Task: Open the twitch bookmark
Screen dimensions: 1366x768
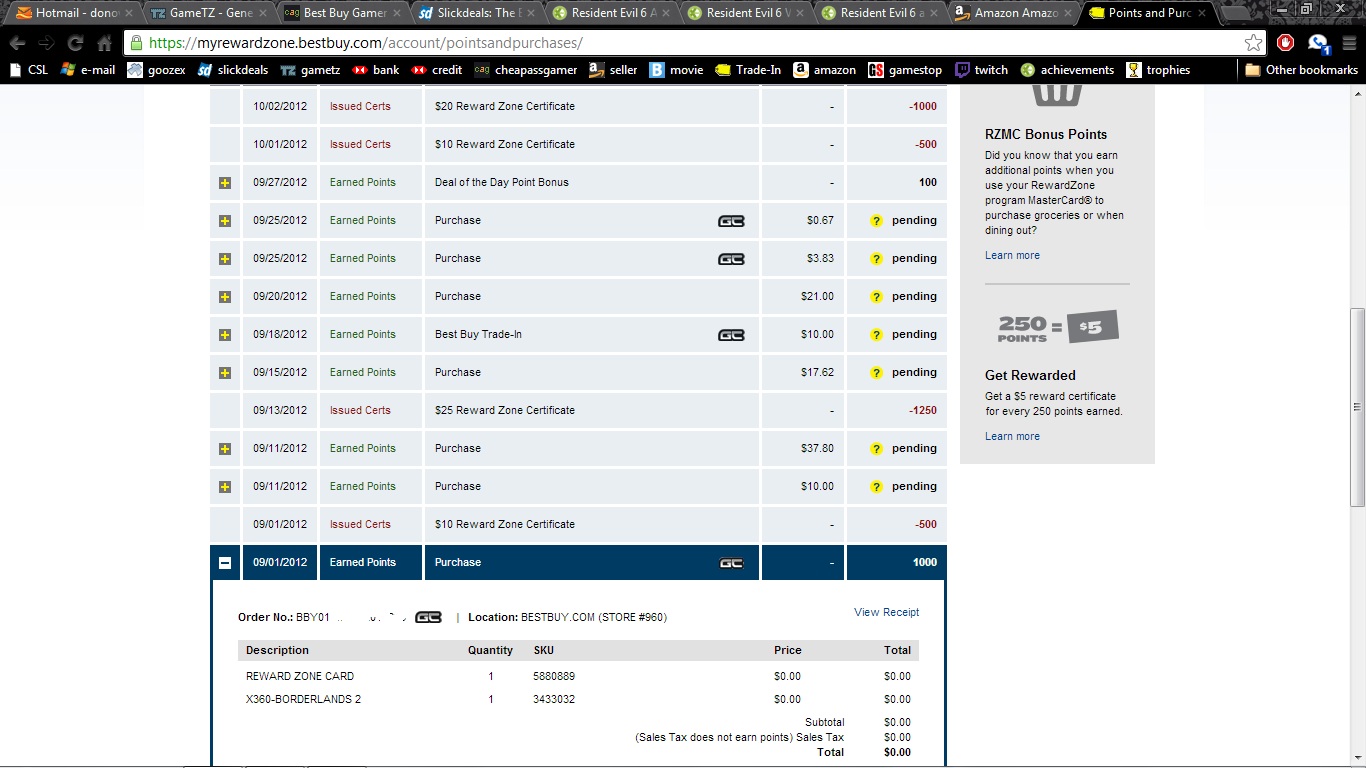Action: 981,70
